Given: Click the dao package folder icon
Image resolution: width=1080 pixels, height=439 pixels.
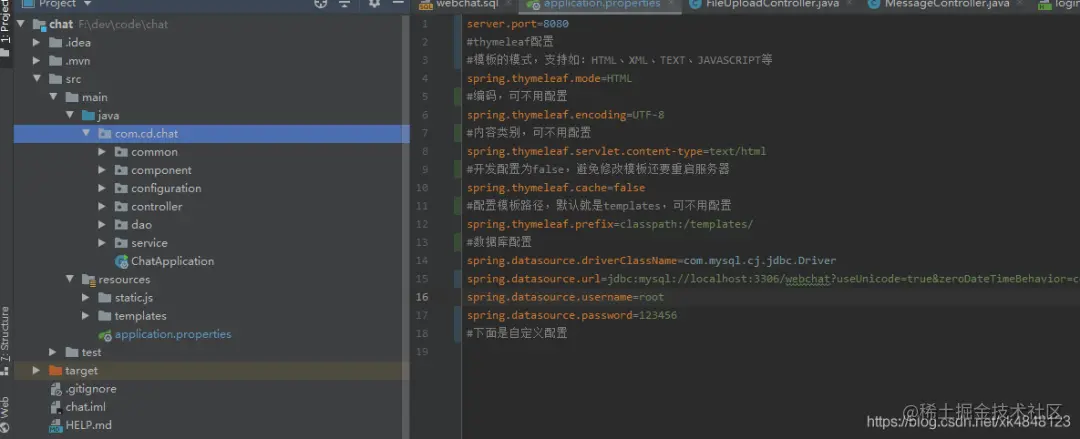Looking at the screenshot, I should coord(121,225).
